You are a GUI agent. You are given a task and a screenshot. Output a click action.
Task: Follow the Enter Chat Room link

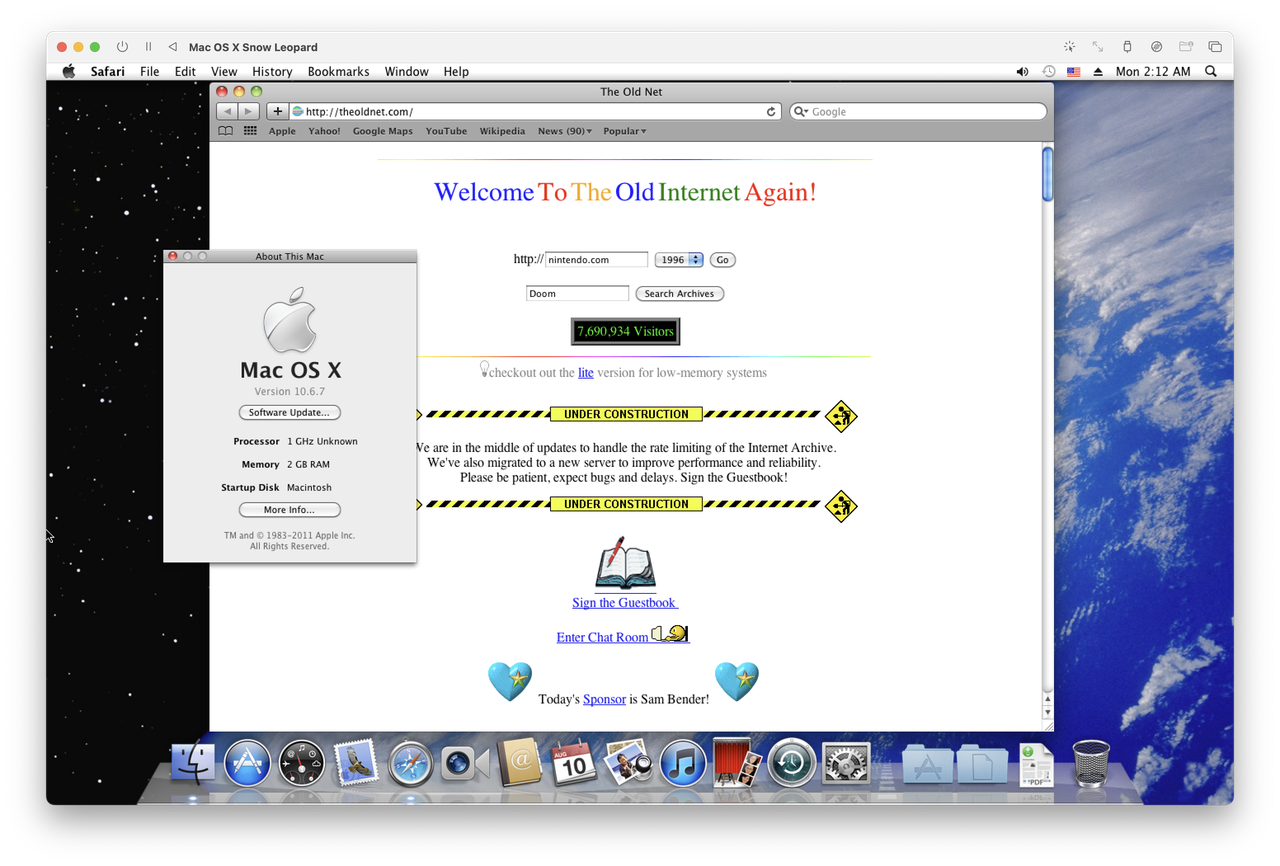click(603, 637)
